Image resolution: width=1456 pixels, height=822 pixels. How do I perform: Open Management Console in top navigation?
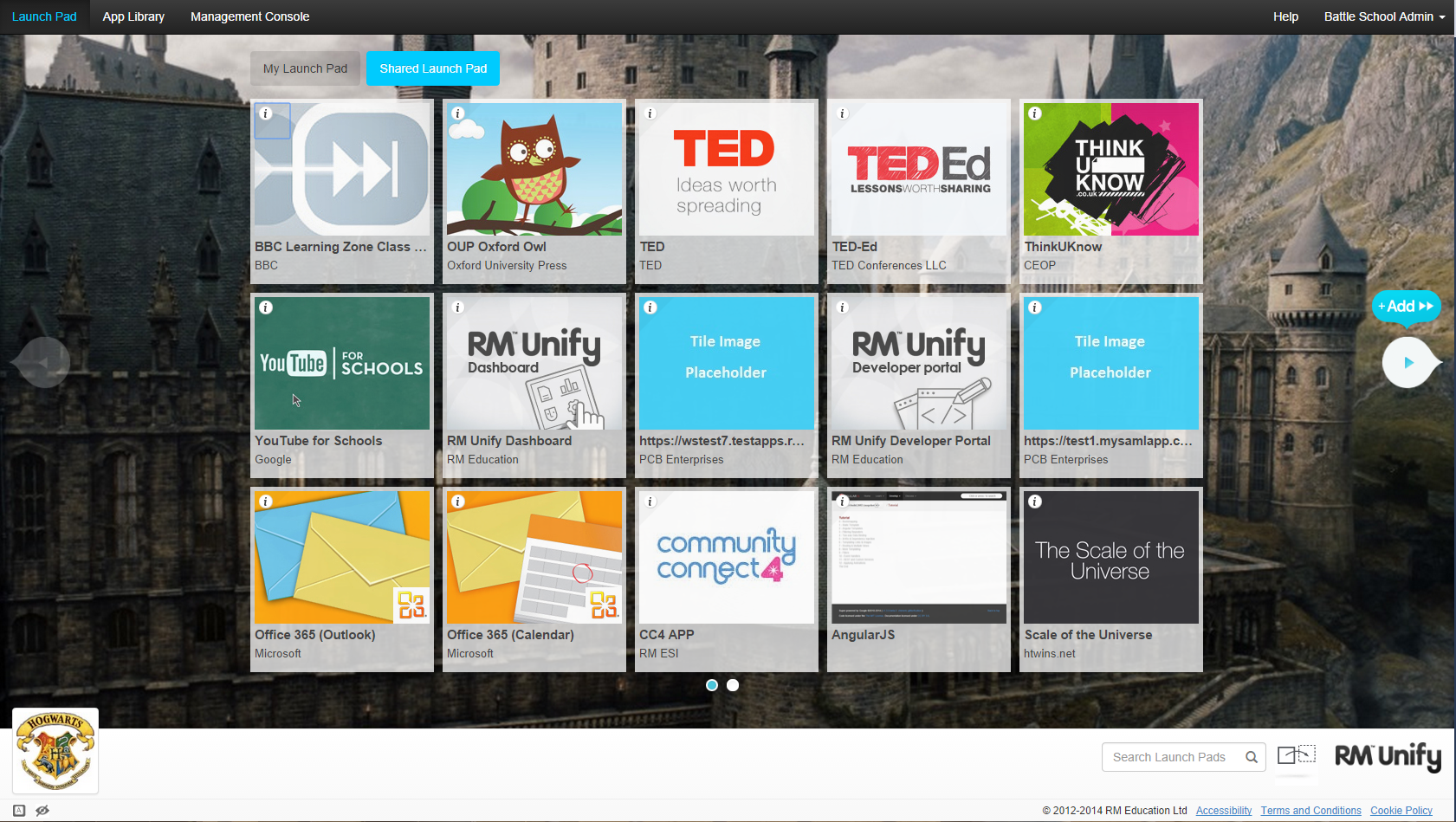pos(249,16)
